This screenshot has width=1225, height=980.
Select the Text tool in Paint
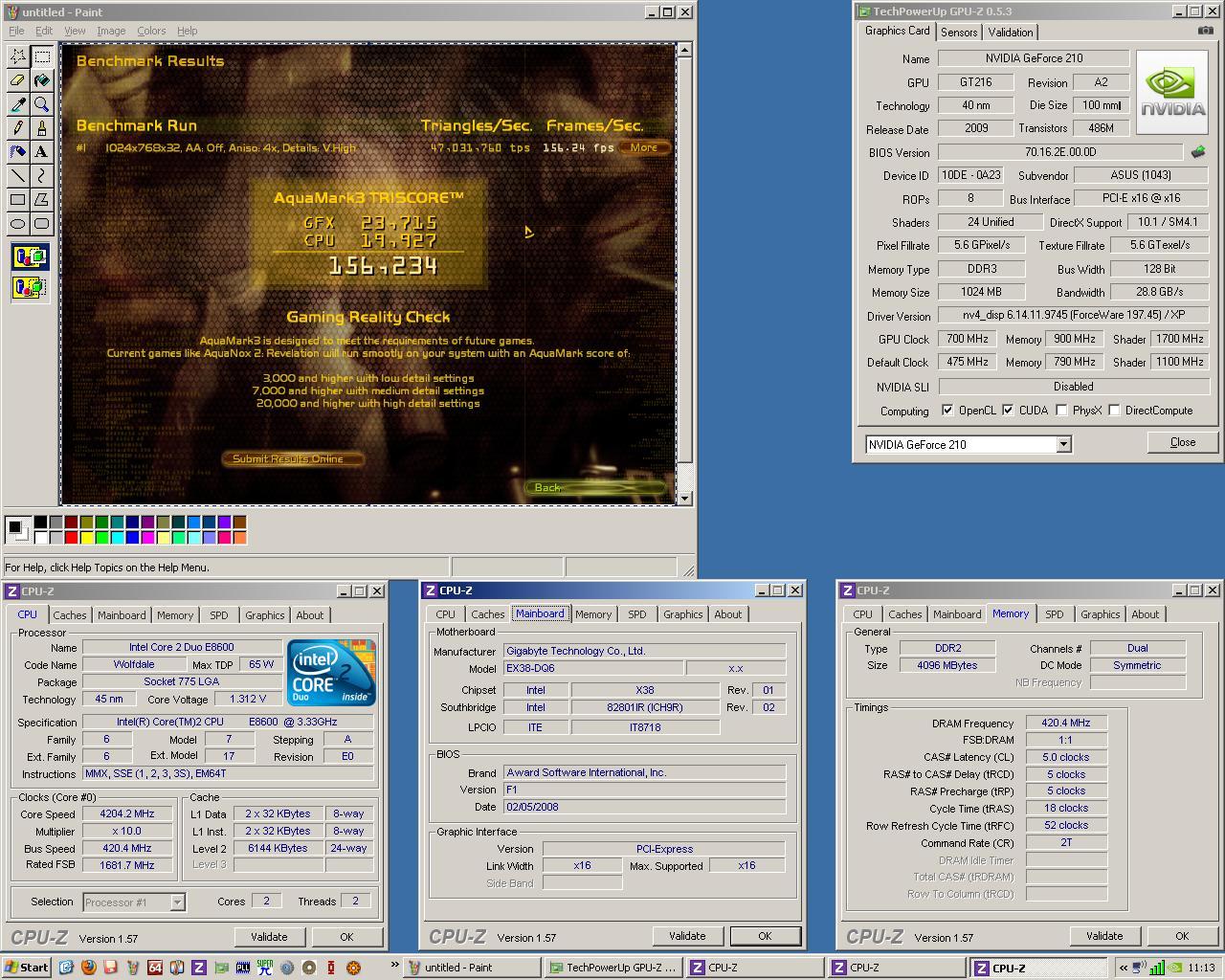tap(41, 151)
